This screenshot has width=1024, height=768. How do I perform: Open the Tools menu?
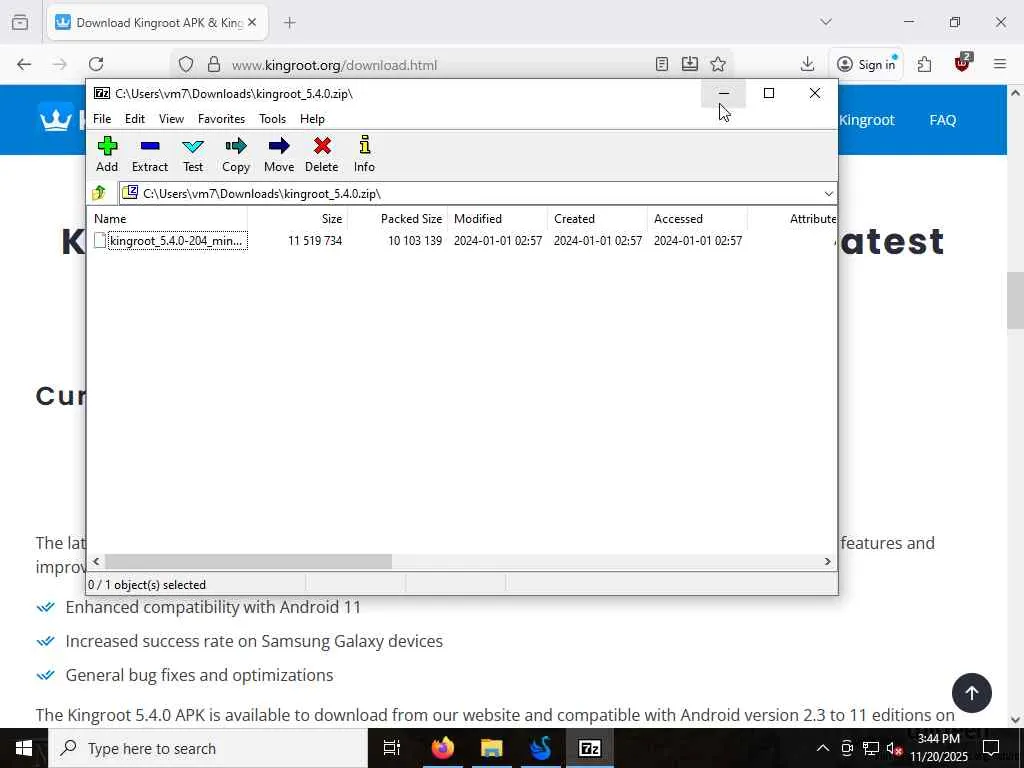tap(272, 119)
